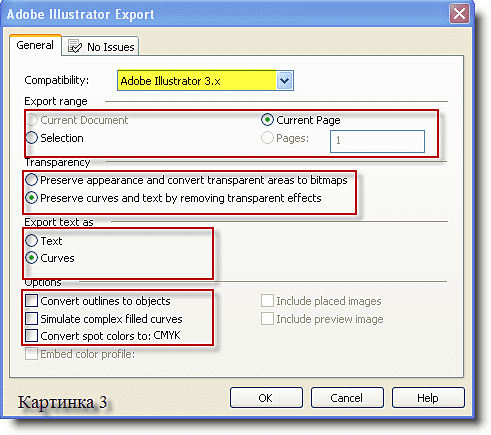Screen dimensions: 491x435
Task: Close the Adobe Illustrator Export dialog
Action: (x=459, y=14)
